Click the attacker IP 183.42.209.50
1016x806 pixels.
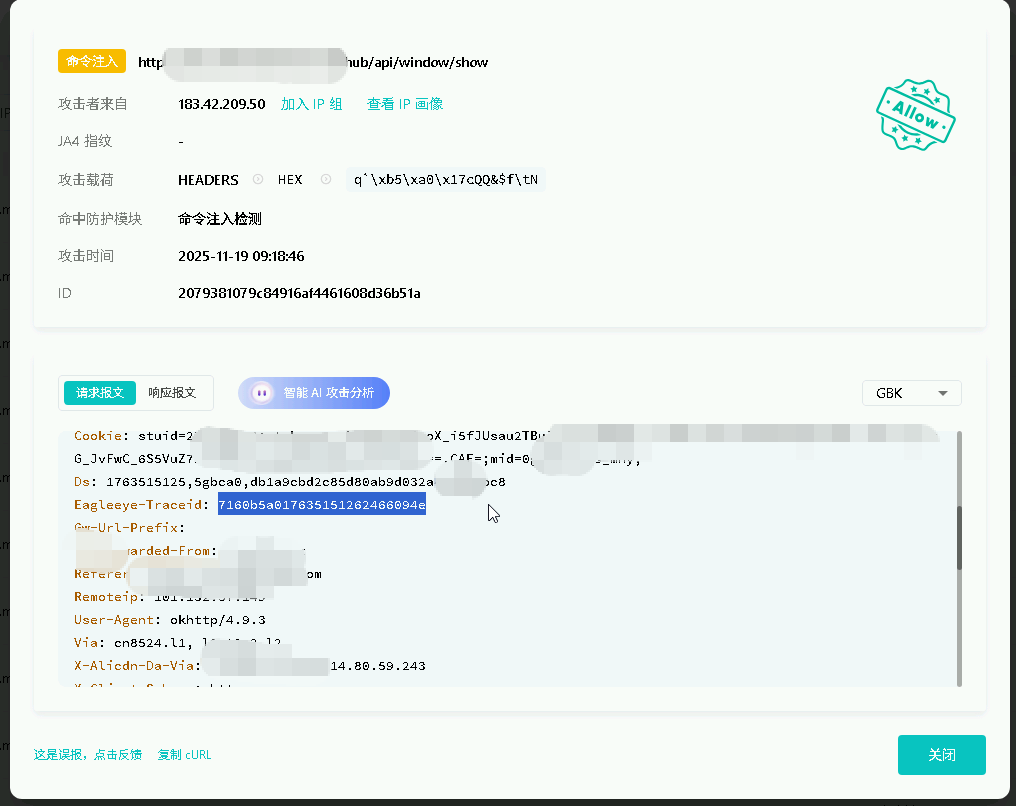click(x=221, y=104)
